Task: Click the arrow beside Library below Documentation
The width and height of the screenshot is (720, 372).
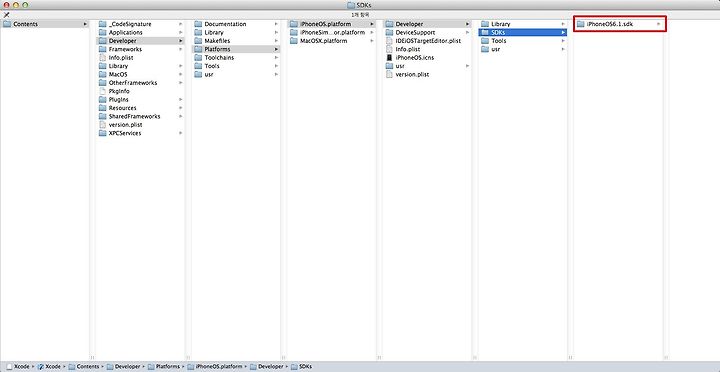Action: point(276,32)
